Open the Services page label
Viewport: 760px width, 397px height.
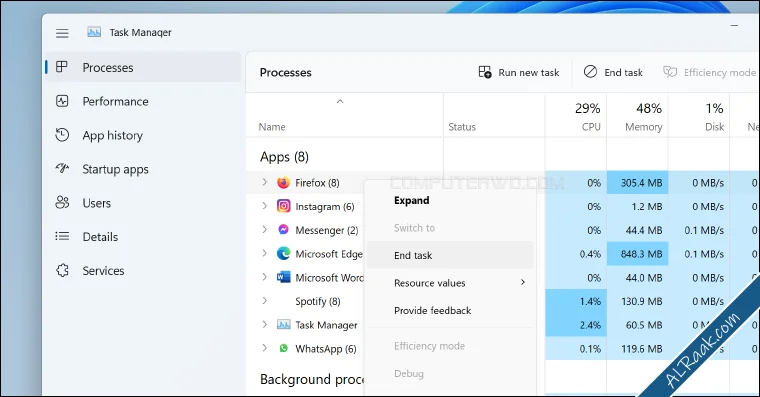103,270
